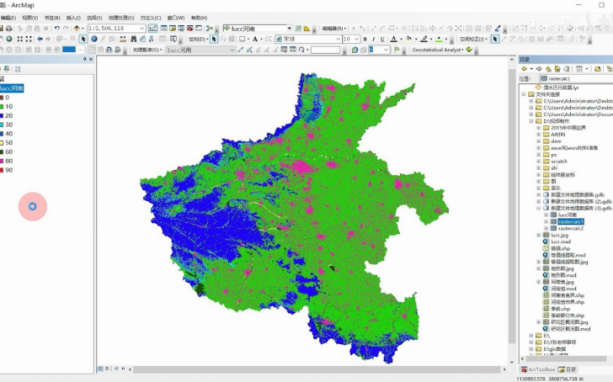Screen dimensions: 613x382
Task: Click the Undo arrow icon
Action: [57, 28]
